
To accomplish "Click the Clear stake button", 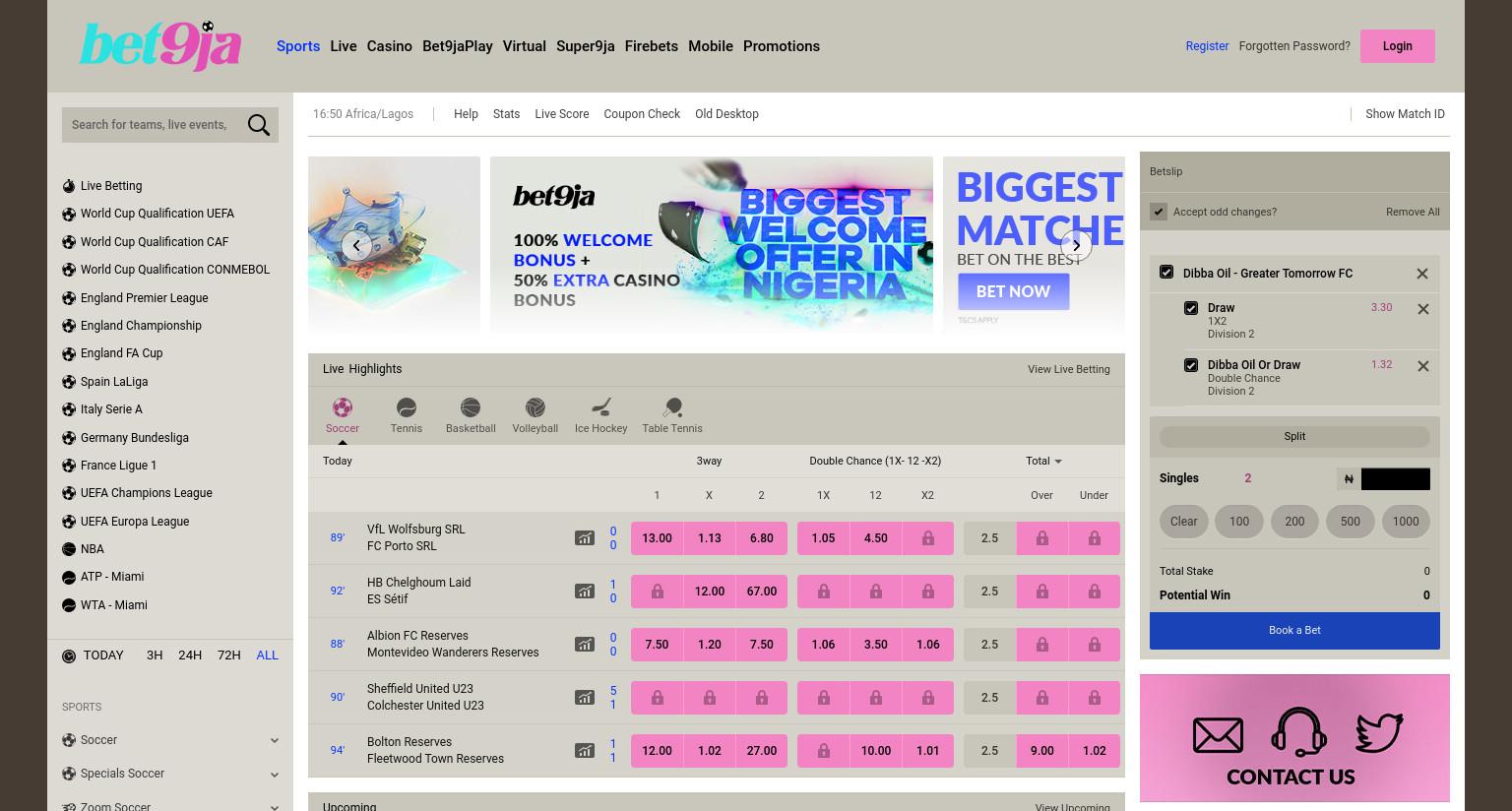I will (1184, 522).
